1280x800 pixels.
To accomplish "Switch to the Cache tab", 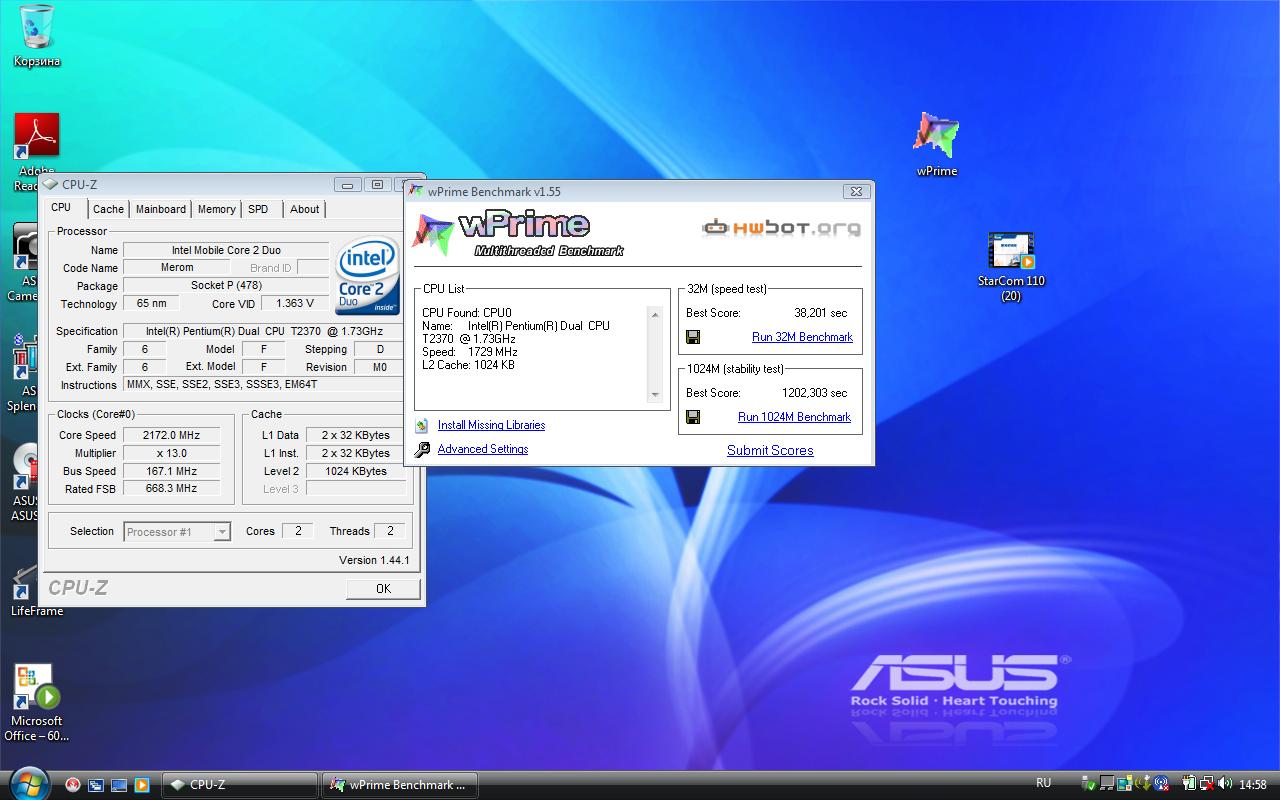I will 108,209.
